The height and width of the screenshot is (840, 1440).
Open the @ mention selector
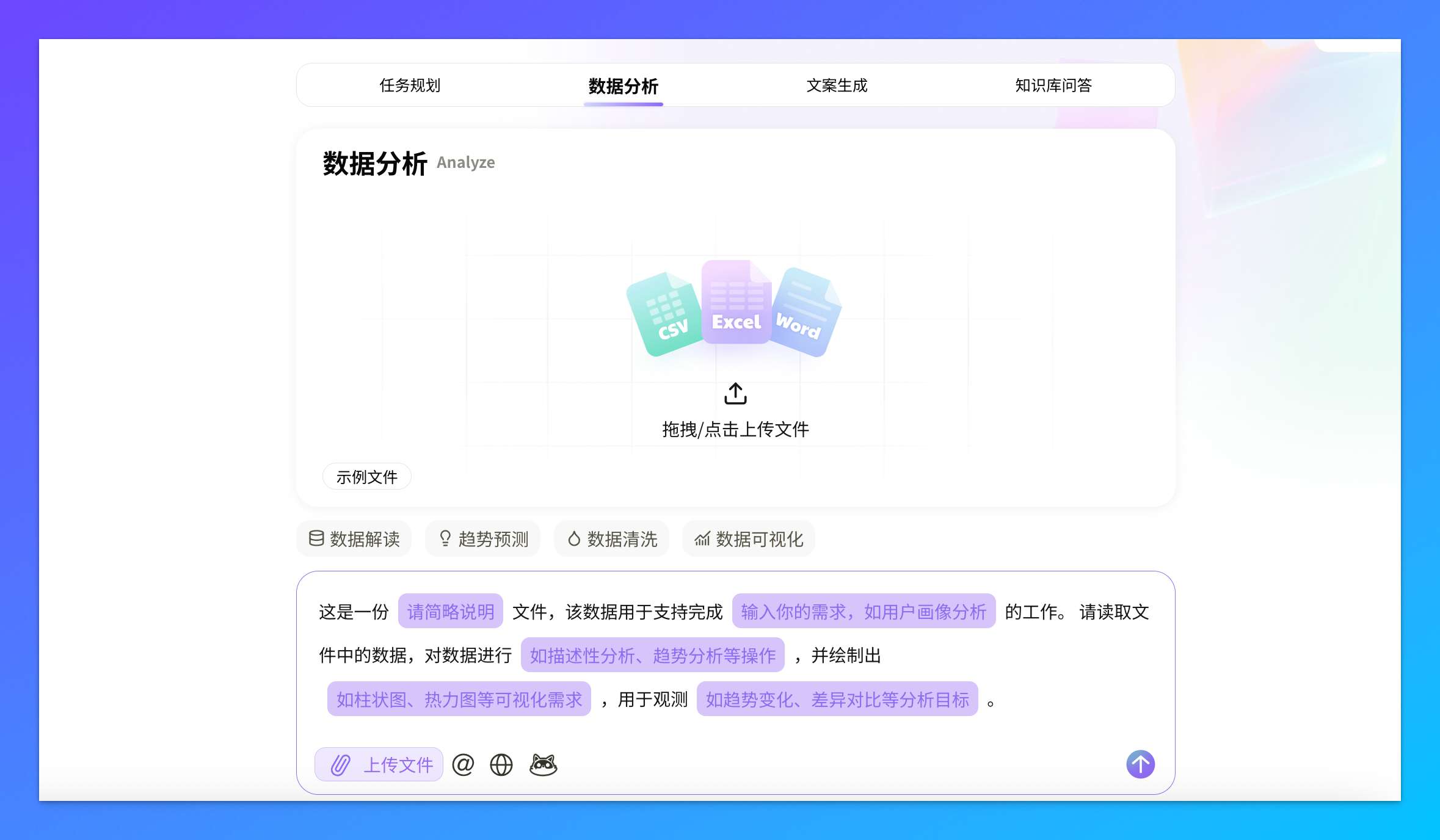(x=463, y=764)
